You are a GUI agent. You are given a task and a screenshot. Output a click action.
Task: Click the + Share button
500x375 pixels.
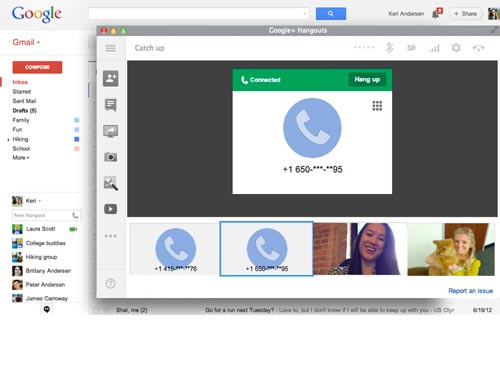(465, 14)
